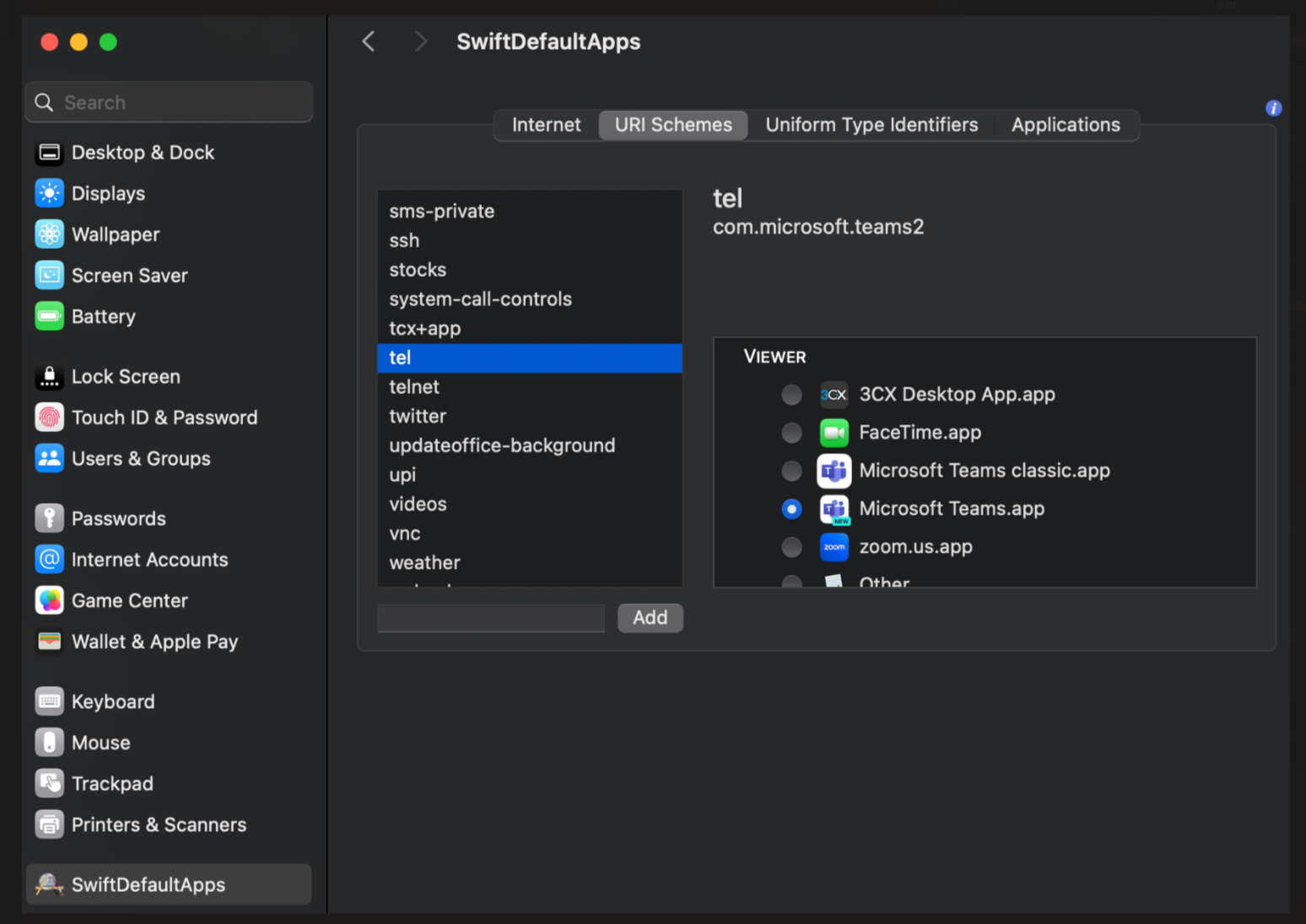The image size is (1306, 924).
Task: Select the system-call-controls scheme
Action: (x=530, y=299)
